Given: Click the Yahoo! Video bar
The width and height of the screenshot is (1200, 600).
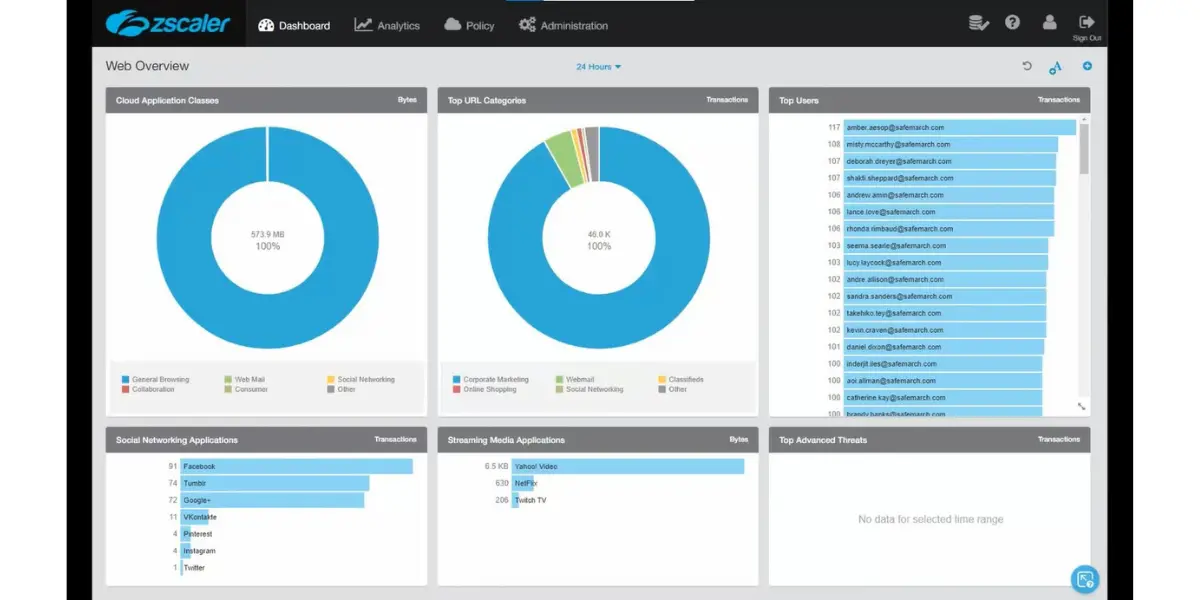Looking at the screenshot, I should (x=628, y=467).
